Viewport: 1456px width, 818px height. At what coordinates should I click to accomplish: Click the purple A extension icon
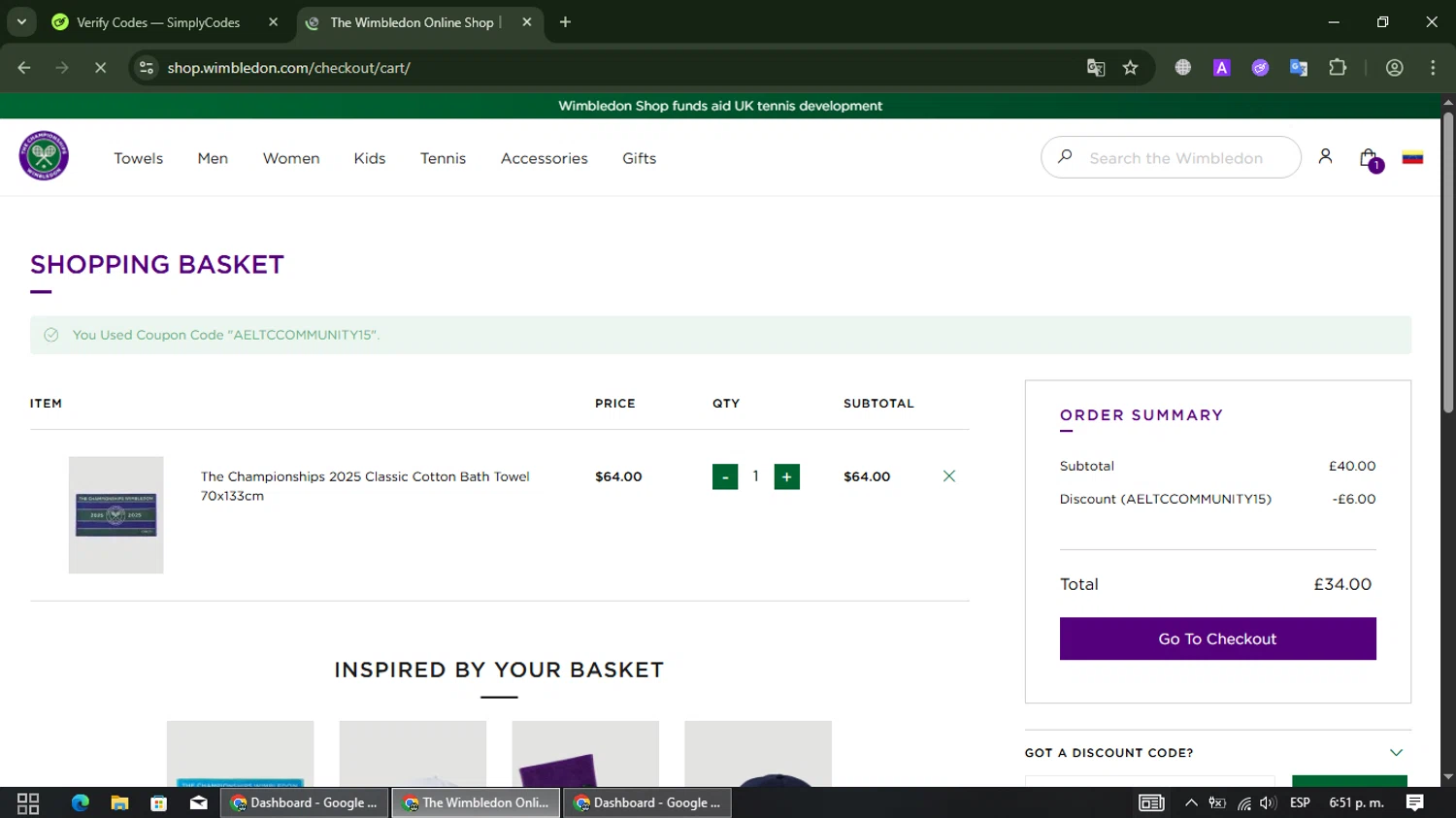coord(1222,68)
